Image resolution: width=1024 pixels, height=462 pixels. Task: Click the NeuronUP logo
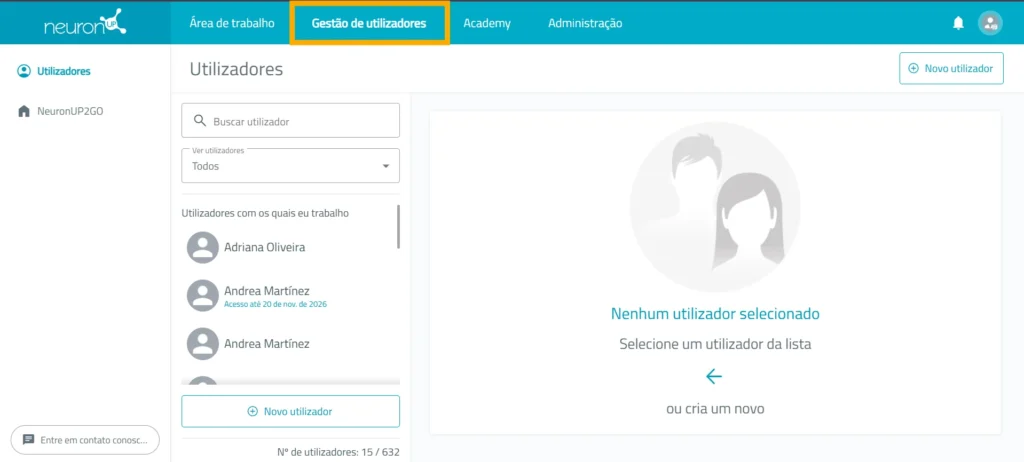85,22
